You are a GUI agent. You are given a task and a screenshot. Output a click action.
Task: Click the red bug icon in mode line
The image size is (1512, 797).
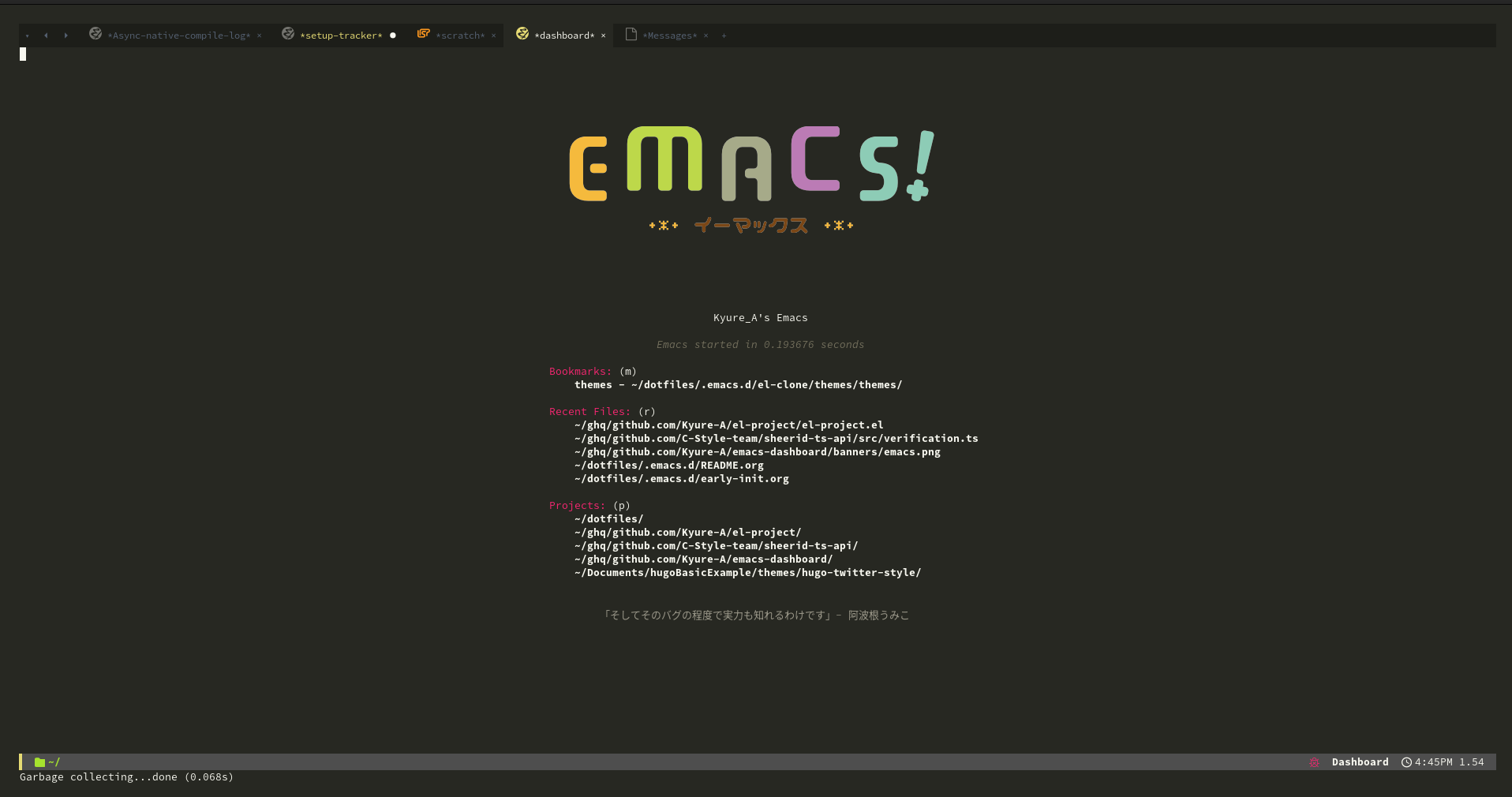click(x=1314, y=762)
